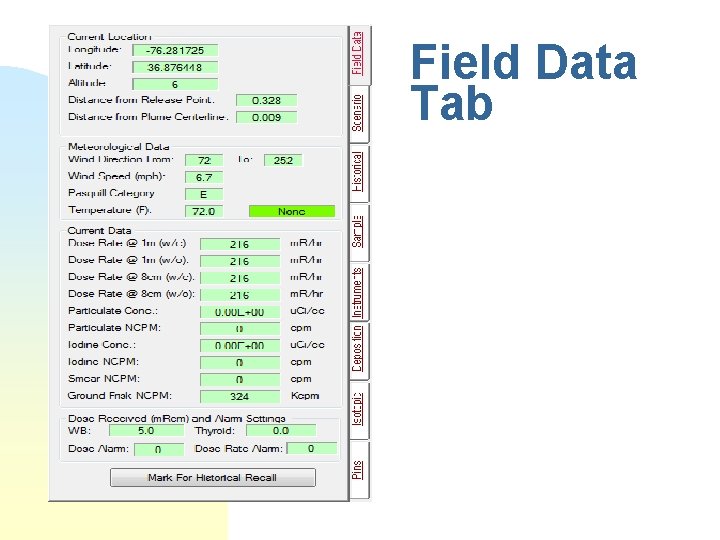Click the Field Data Tab slide title
This screenshot has width=720, height=540.
pyautogui.click(x=523, y=81)
